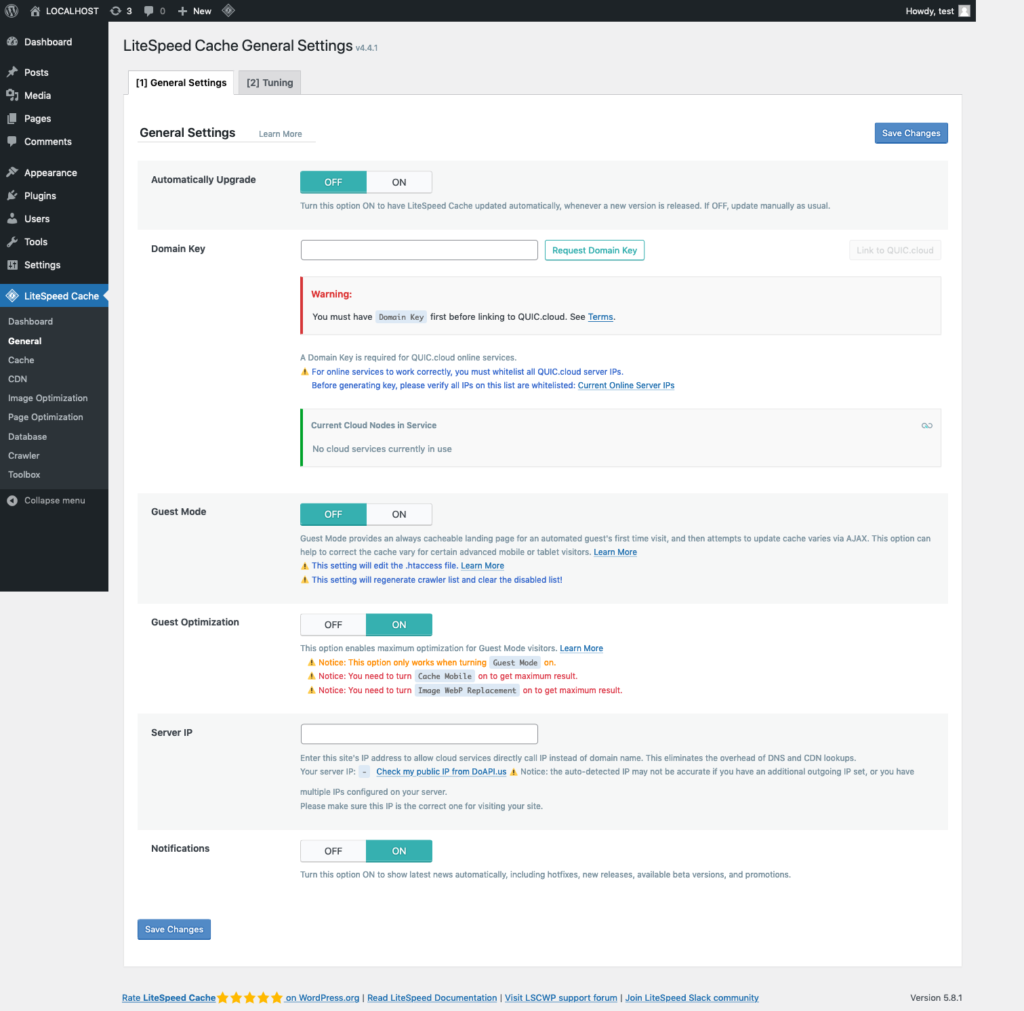1024x1011 pixels.
Task: Click the on WordPress.org footer link
Action: tap(322, 998)
